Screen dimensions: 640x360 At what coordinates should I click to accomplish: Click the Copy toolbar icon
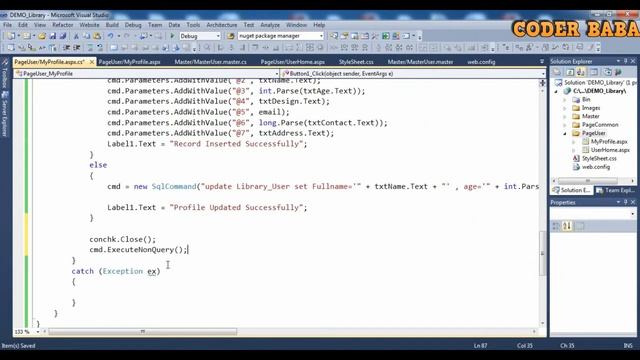click(86, 36)
